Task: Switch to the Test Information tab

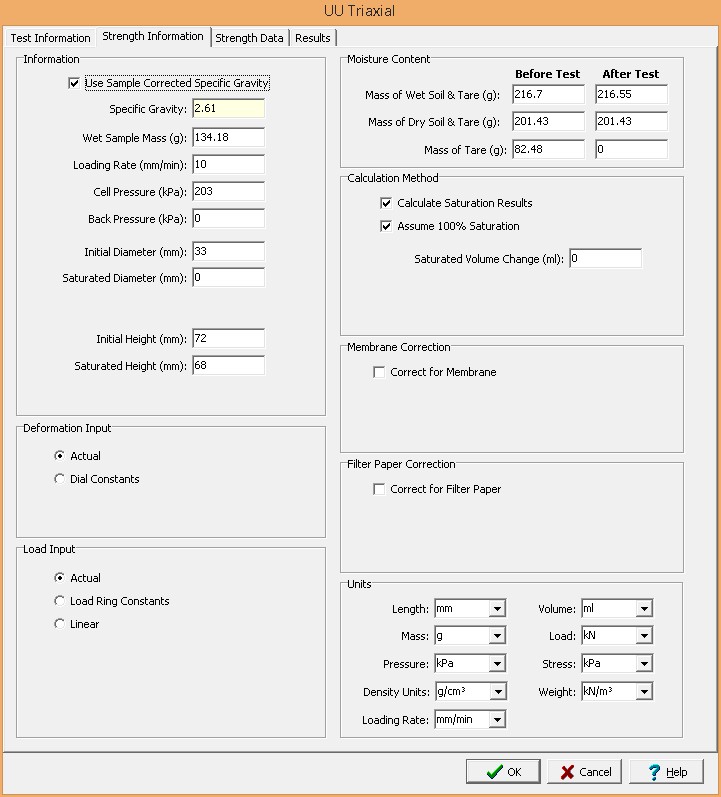Action: pyautogui.click(x=50, y=38)
